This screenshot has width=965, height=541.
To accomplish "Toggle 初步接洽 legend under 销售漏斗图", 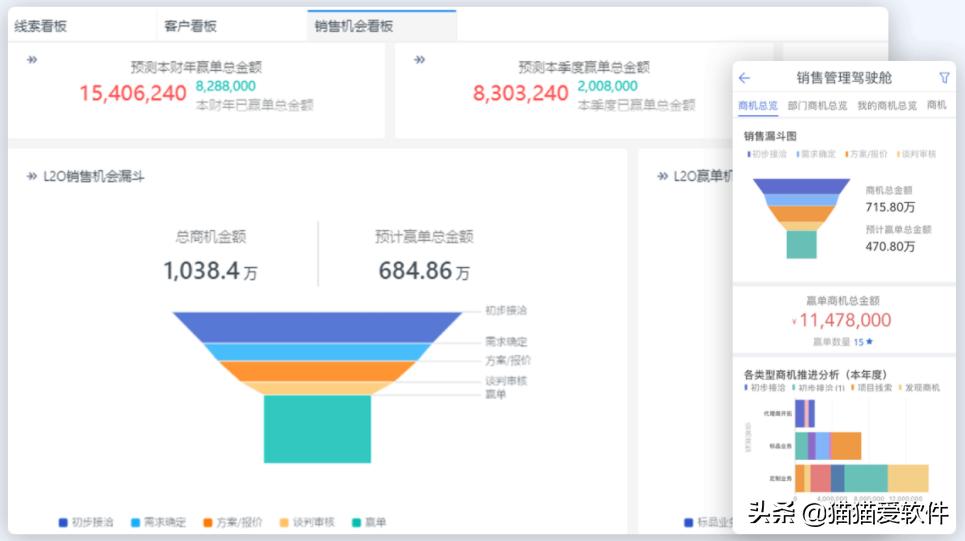I will click(x=767, y=154).
